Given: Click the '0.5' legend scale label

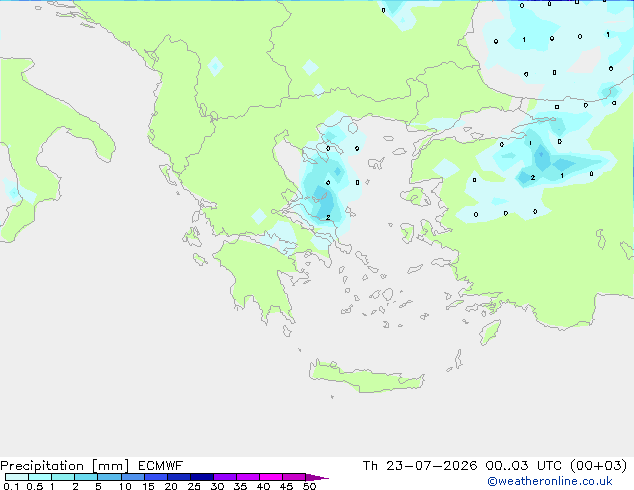Looking at the screenshot, I should coord(35,486).
